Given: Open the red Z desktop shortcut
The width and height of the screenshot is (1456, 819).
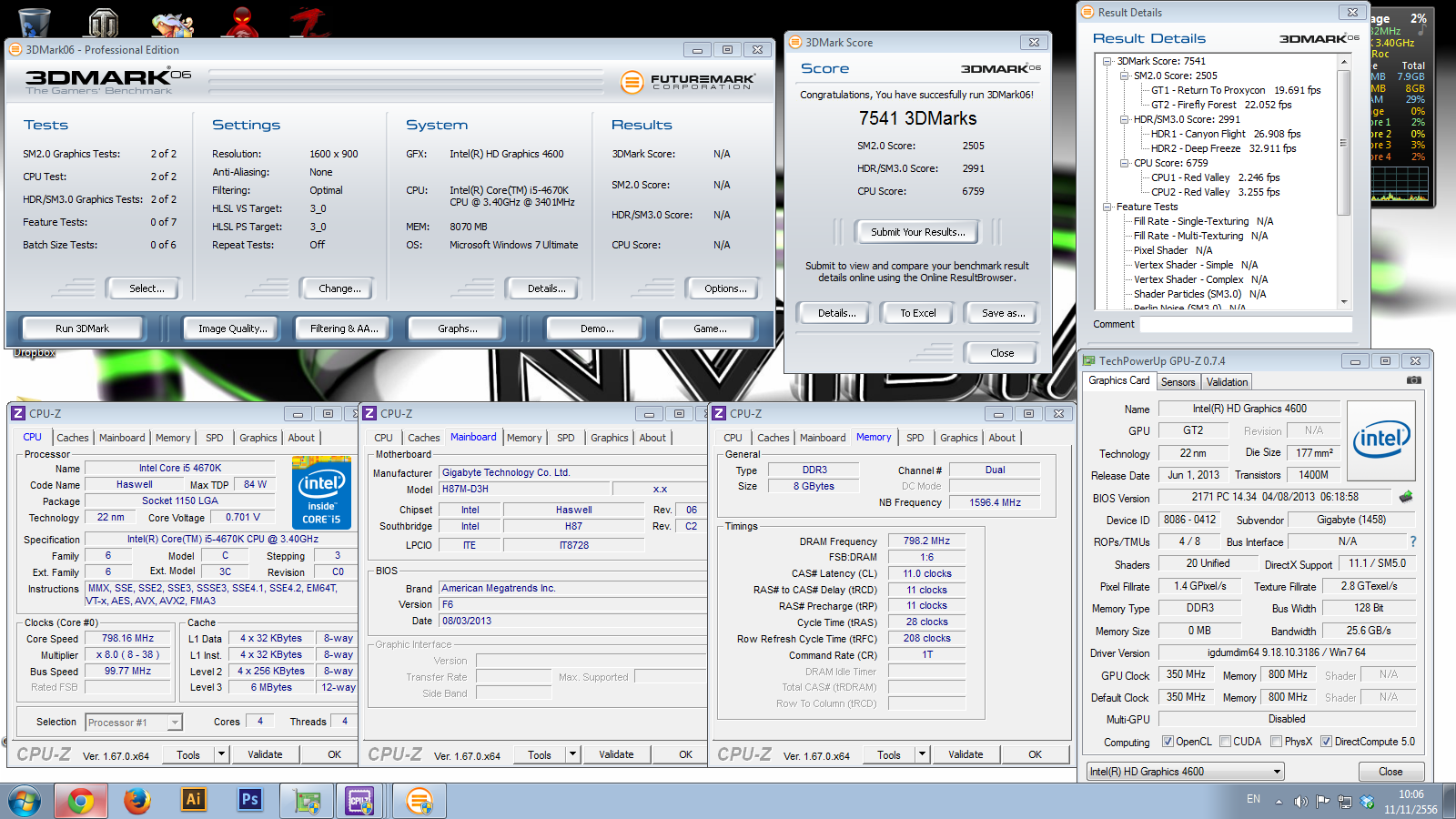Looking at the screenshot, I should point(309,21).
